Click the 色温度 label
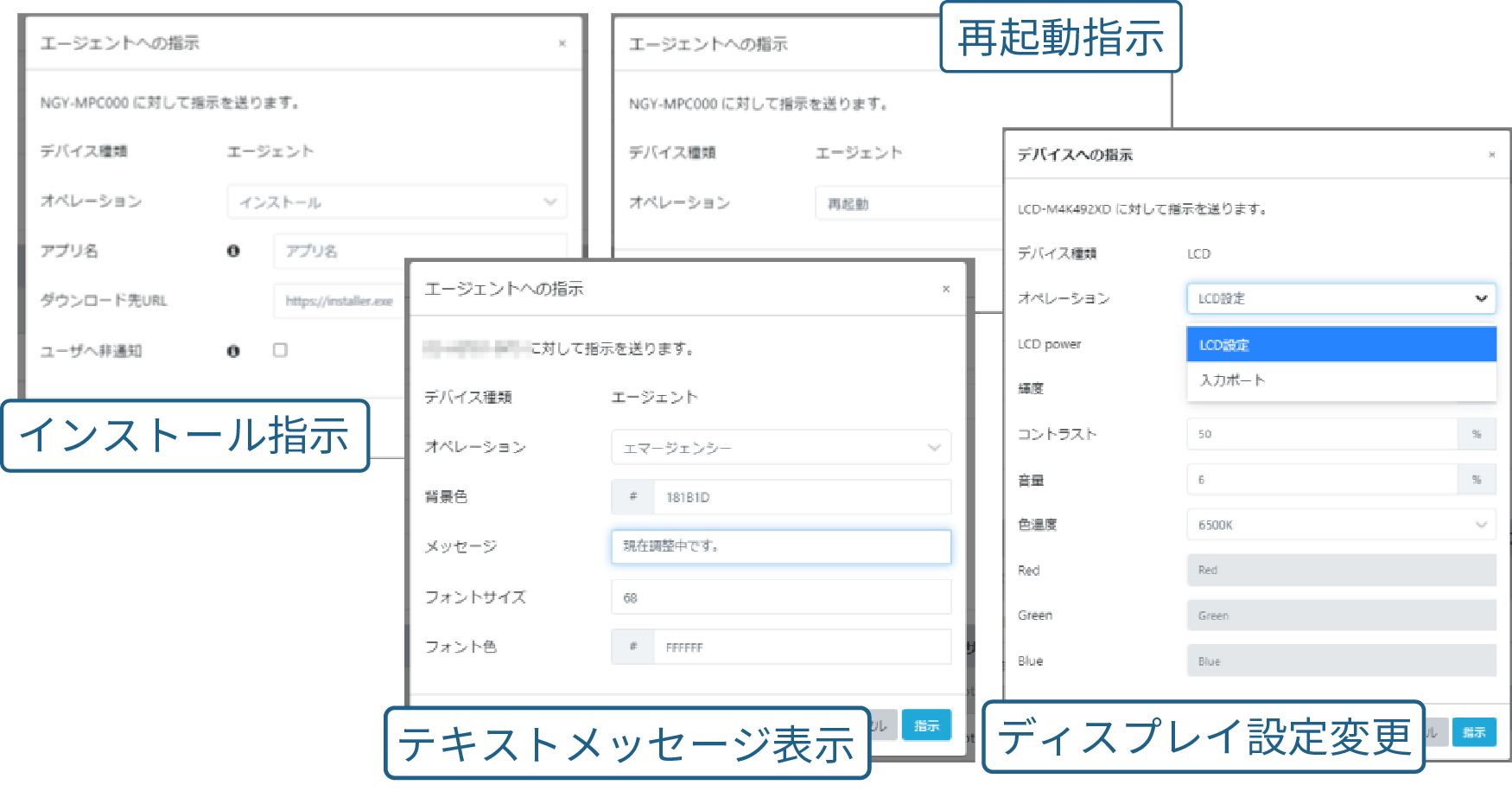 (x=1037, y=525)
